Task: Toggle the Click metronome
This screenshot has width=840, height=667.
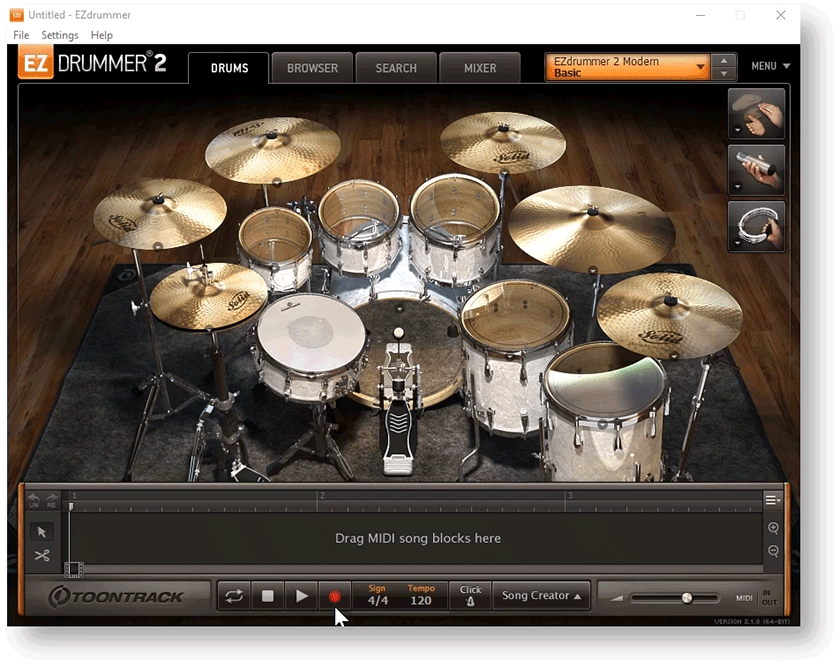Action: pyautogui.click(x=470, y=595)
